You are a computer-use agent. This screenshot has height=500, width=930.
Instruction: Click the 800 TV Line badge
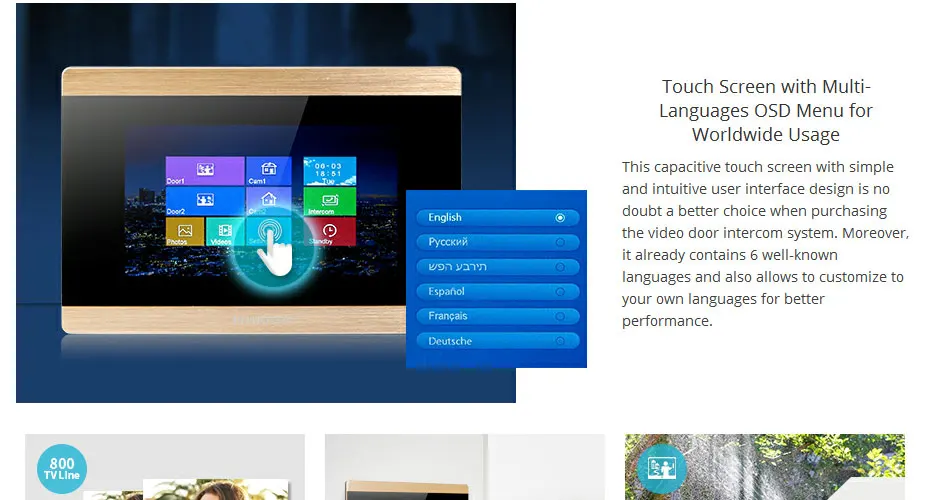pos(62,469)
